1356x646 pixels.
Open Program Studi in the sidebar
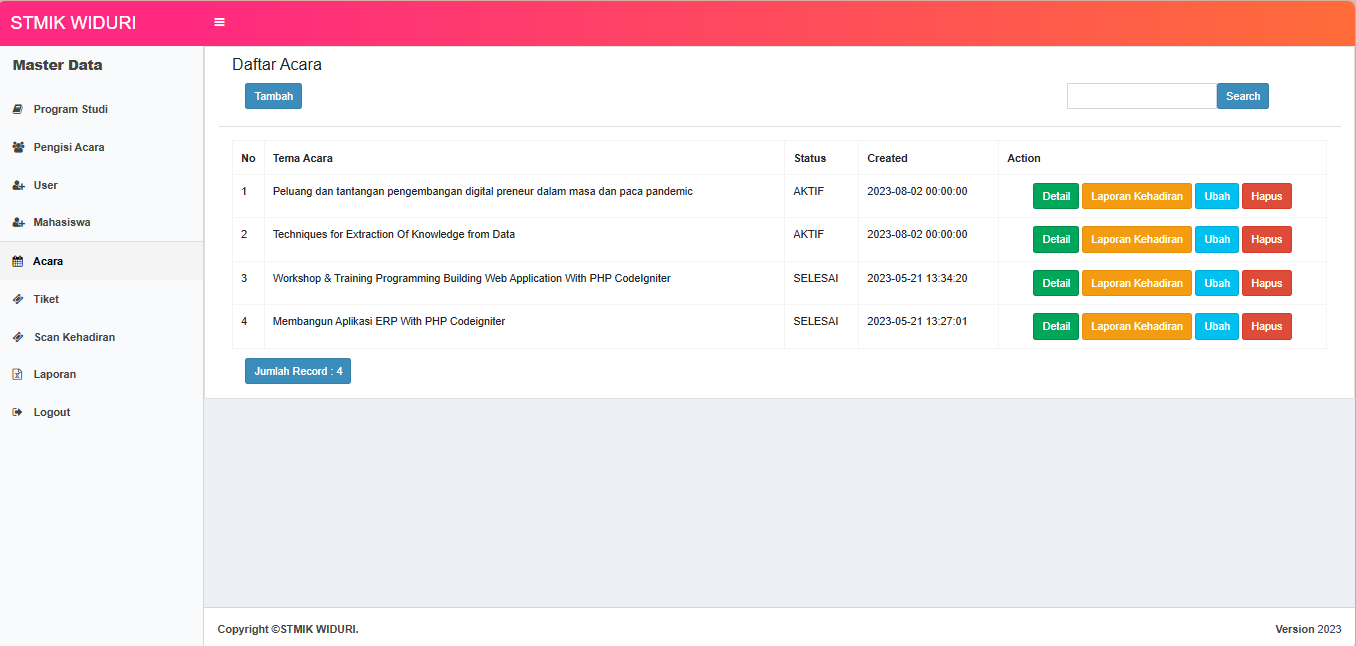point(70,109)
